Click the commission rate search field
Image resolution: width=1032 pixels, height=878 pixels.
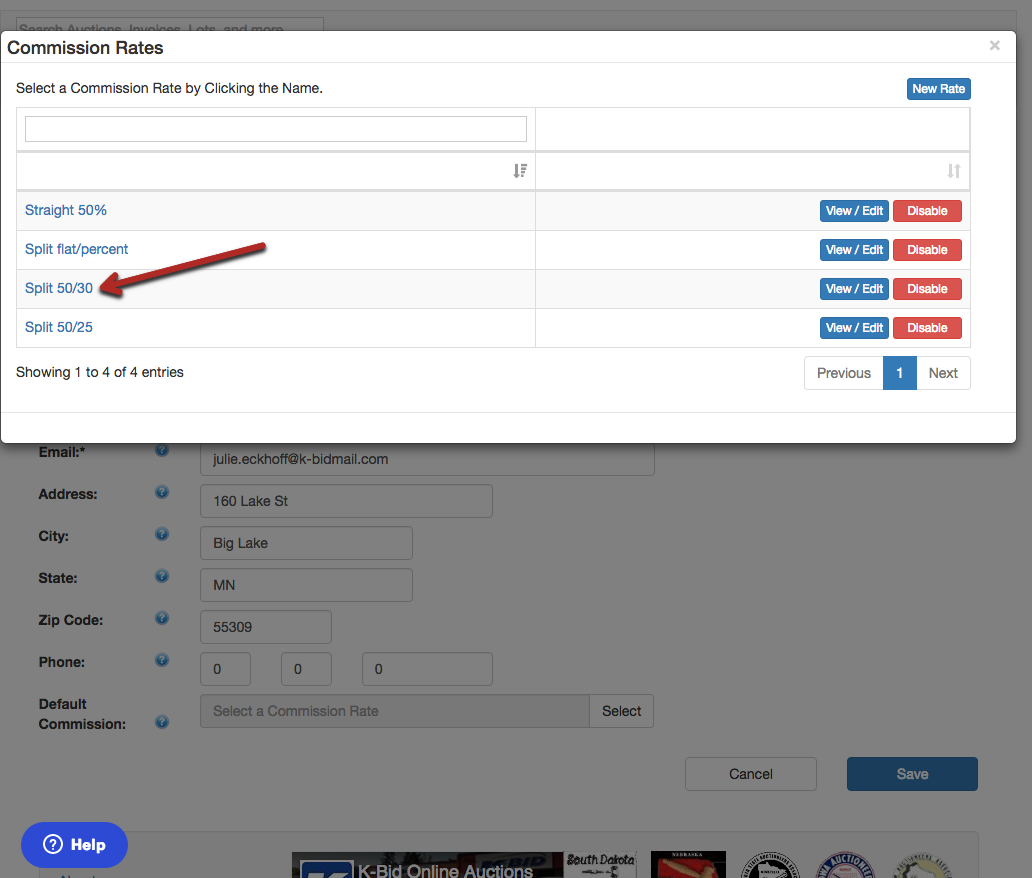(x=276, y=129)
